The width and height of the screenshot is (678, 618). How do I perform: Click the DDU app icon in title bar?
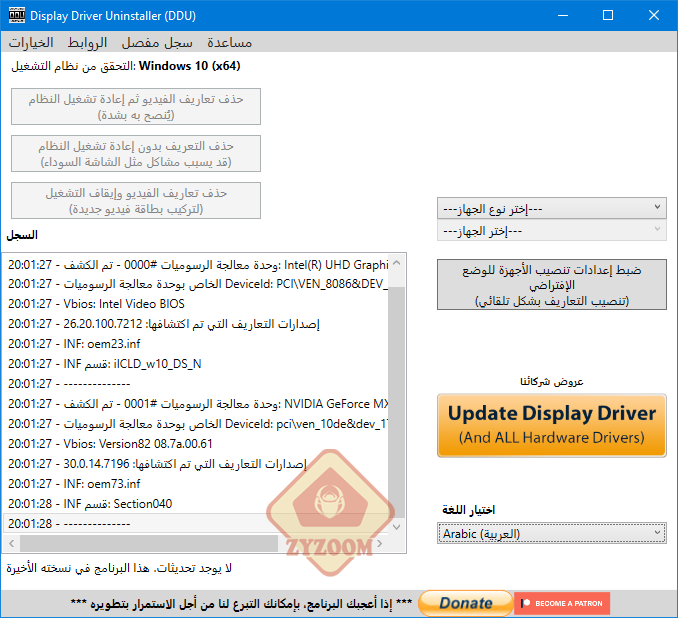coord(17,15)
